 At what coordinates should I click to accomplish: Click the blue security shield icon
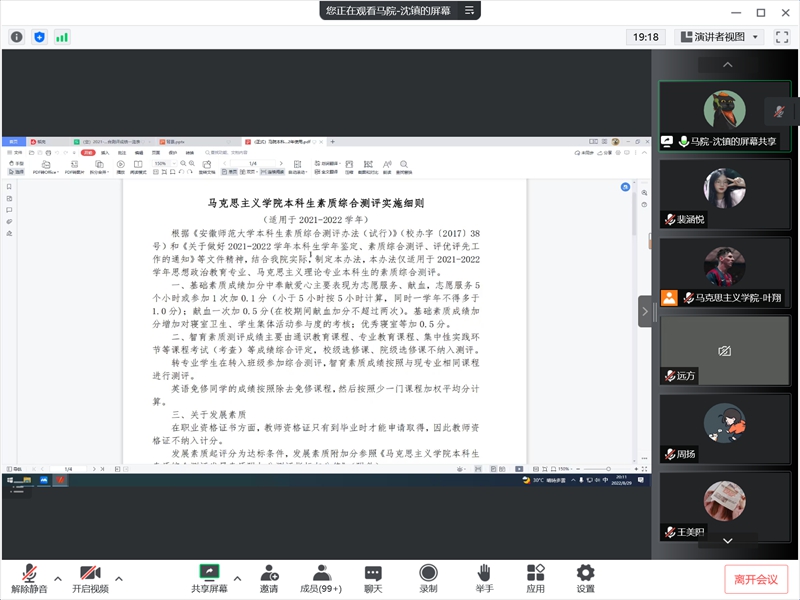tap(40, 37)
